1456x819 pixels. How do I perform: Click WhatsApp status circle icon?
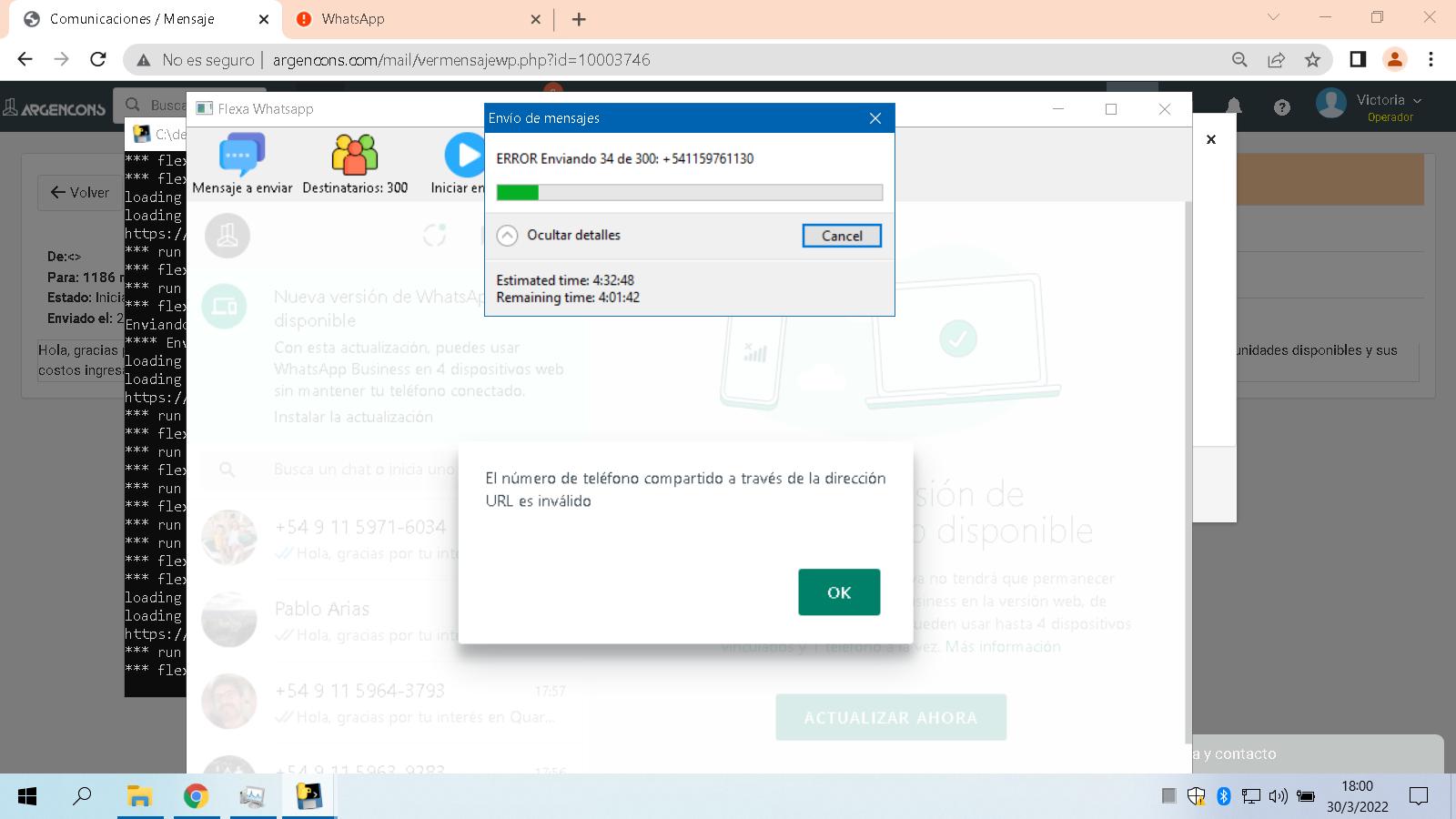tap(434, 235)
